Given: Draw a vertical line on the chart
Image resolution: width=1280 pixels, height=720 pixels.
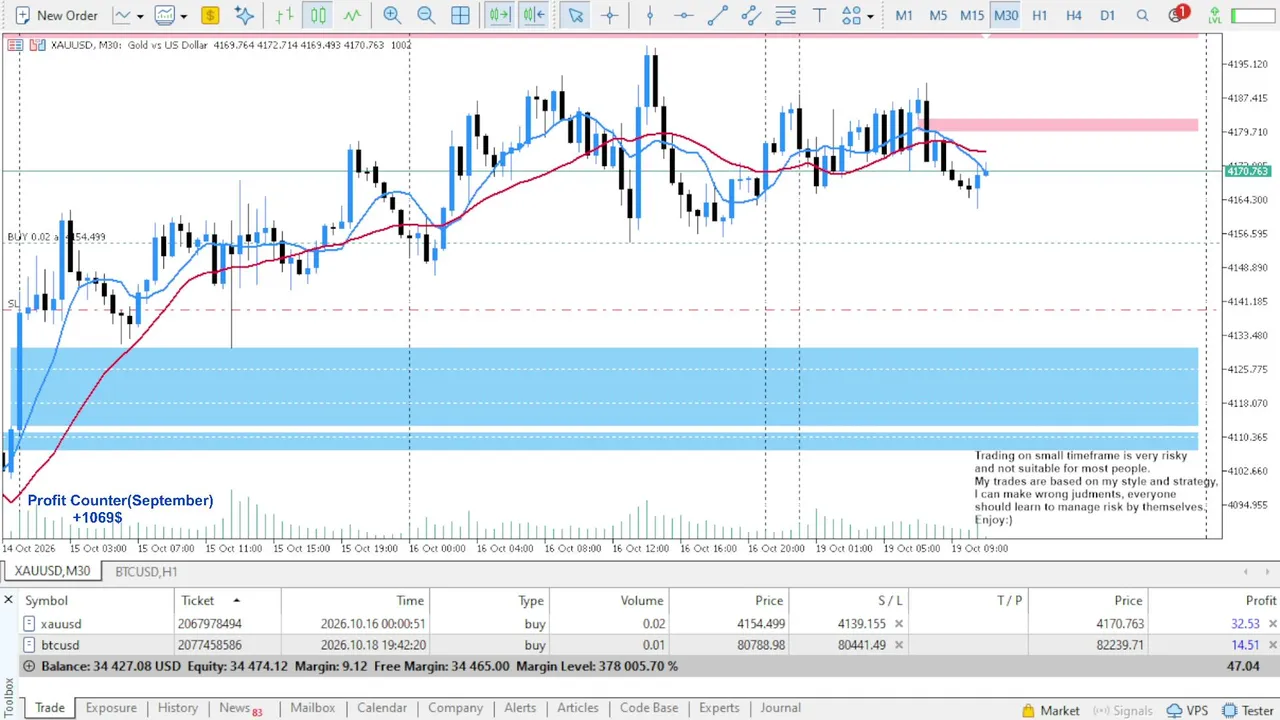Looking at the screenshot, I should point(650,15).
